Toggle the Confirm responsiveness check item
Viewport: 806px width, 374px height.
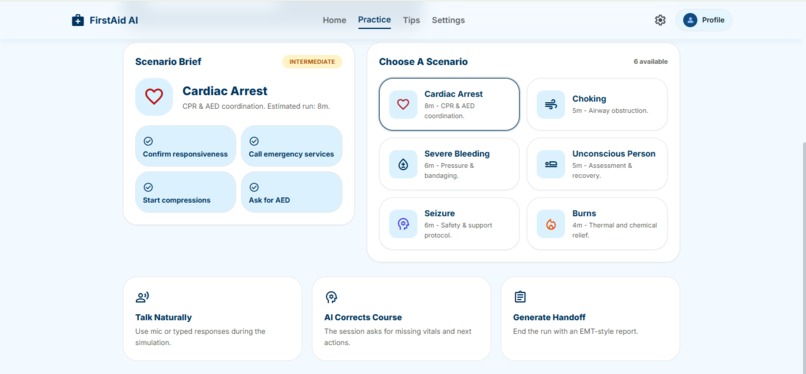coord(186,146)
